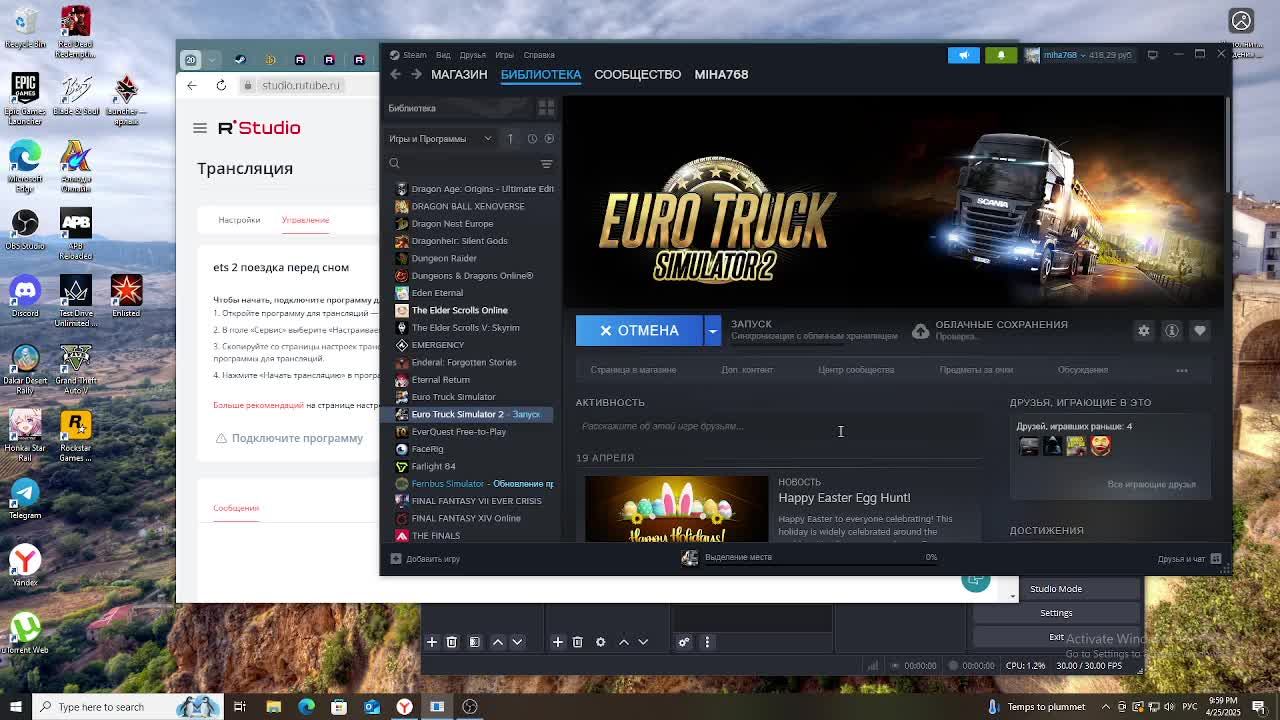Go forward in Steam navigation
Image resolution: width=1280 pixels, height=720 pixels.
(x=416, y=74)
